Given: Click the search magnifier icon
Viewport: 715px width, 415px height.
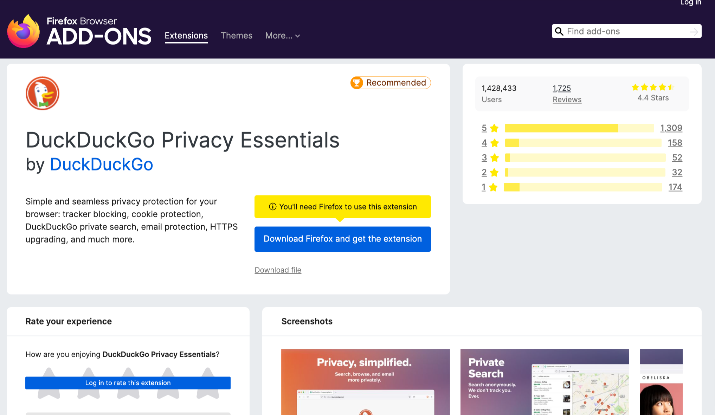Looking at the screenshot, I should click(x=559, y=31).
